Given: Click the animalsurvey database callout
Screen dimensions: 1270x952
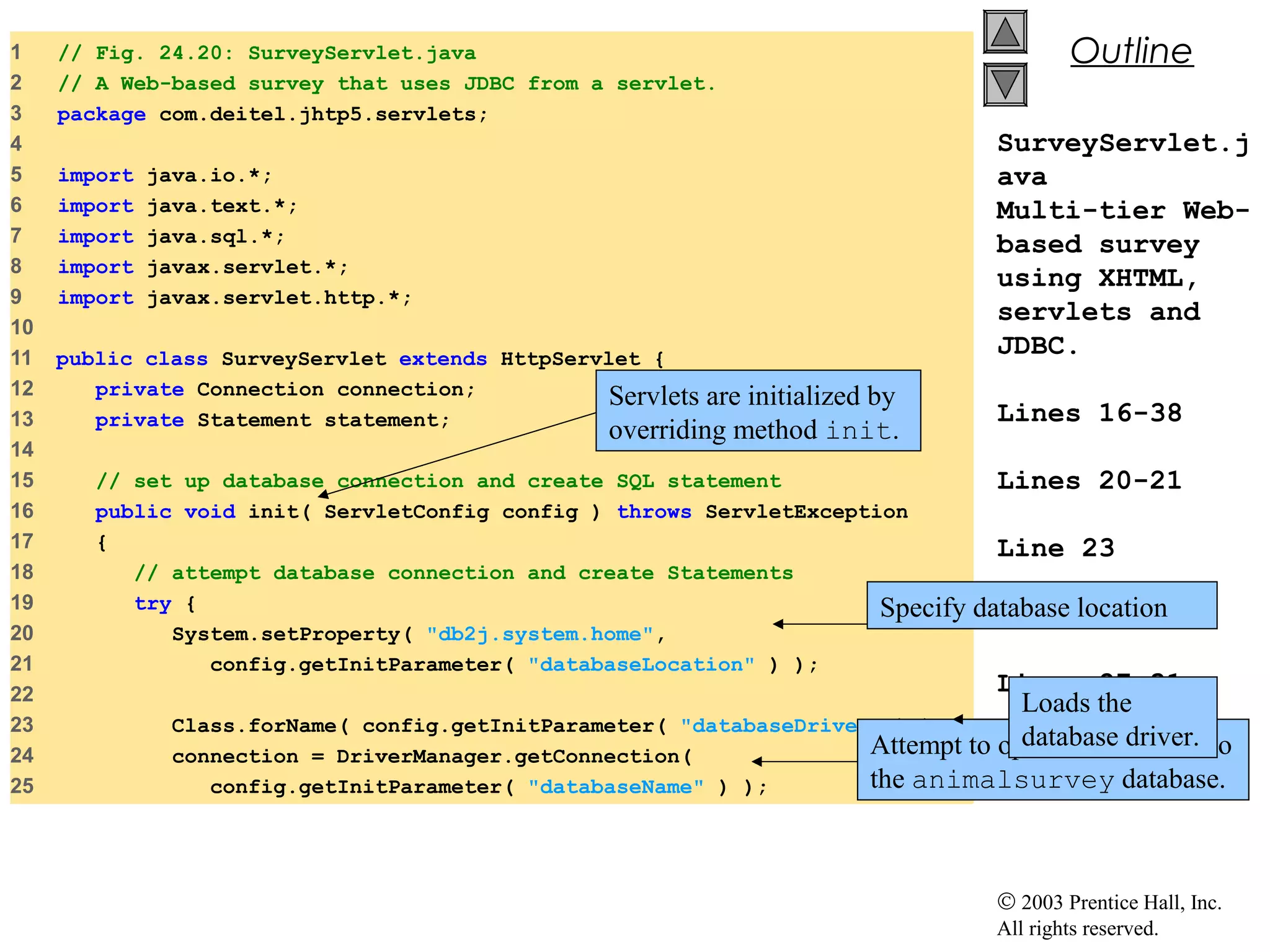Looking at the screenshot, I should click(1053, 778).
